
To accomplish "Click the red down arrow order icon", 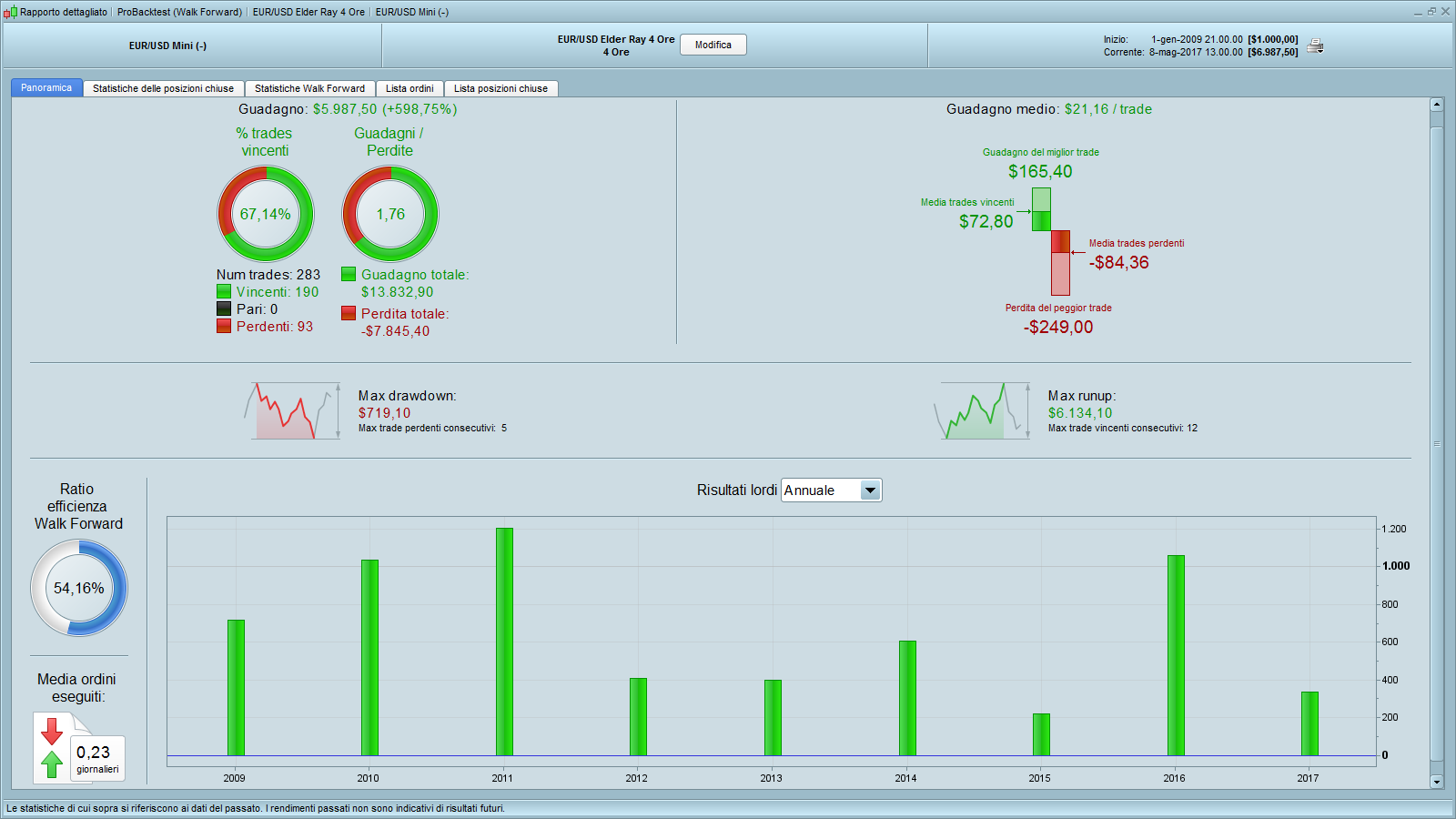I will tap(52, 731).
